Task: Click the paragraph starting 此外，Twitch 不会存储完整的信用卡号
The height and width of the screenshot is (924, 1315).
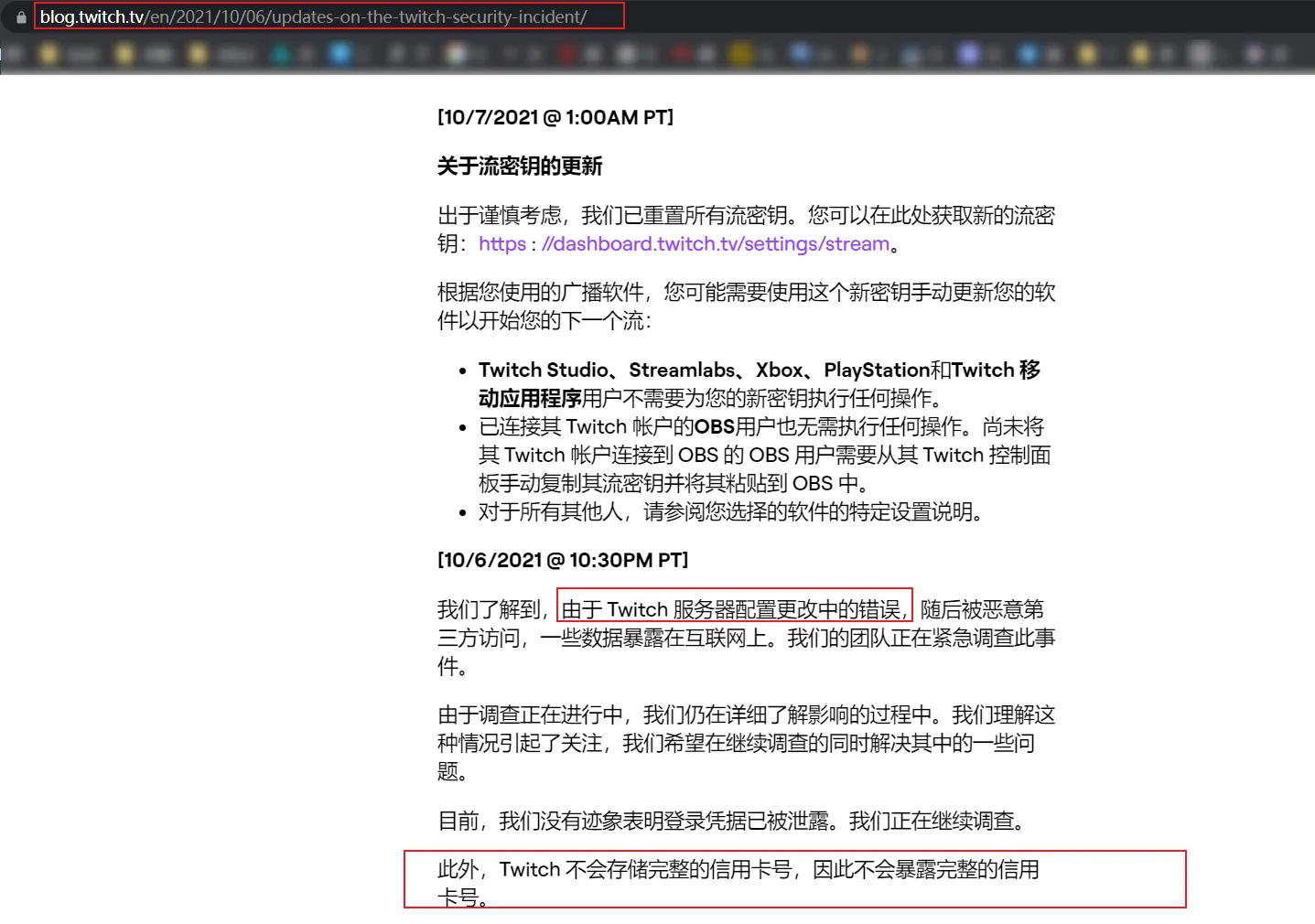Action: (738, 883)
